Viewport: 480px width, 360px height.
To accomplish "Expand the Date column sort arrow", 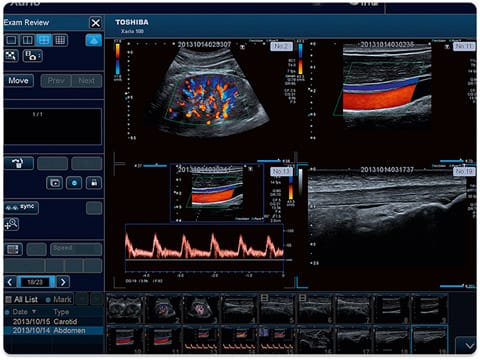I will click(x=34, y=312).
